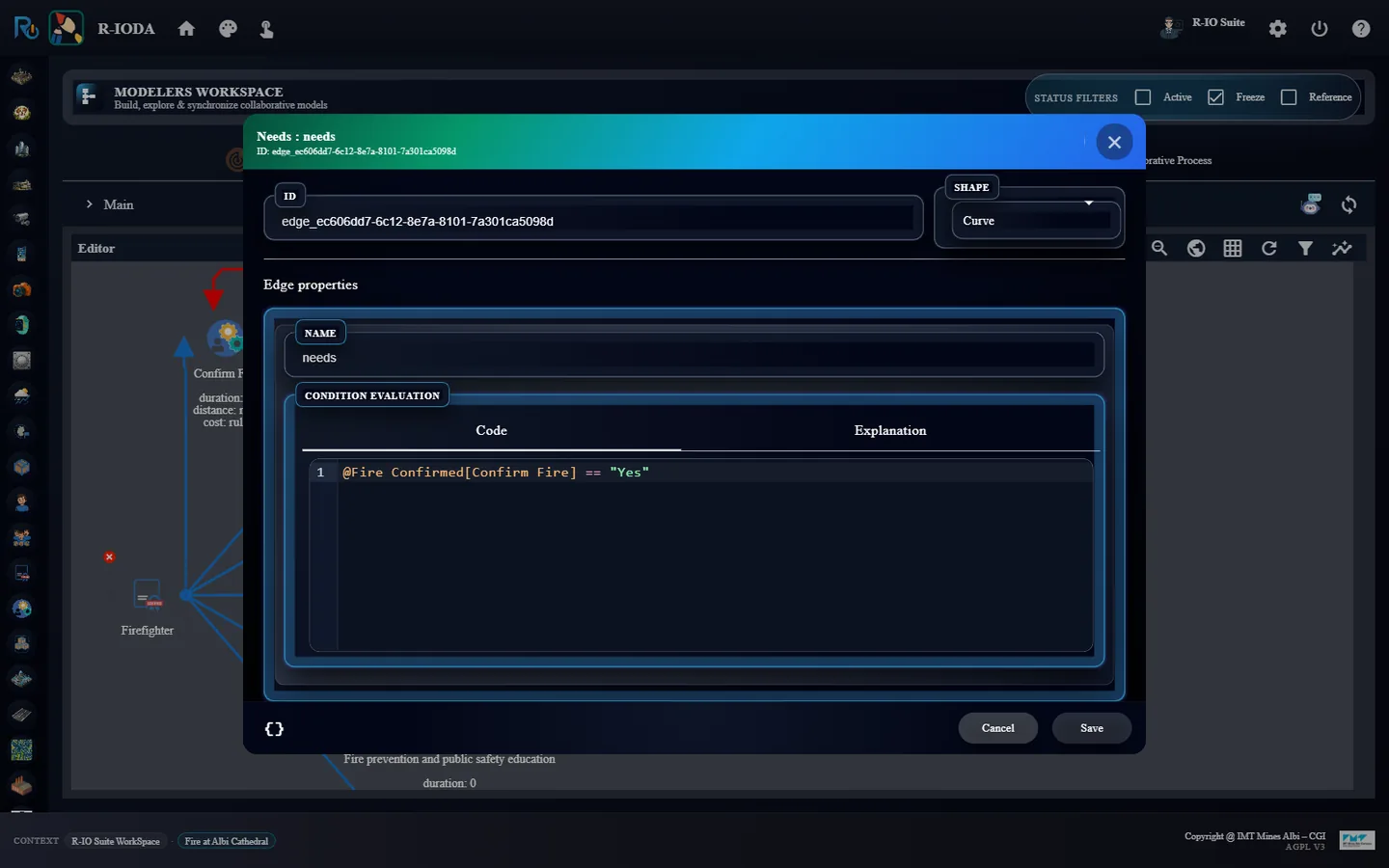Toggle the grid icon in editor toolbar
This screenshot has height=868, width=1389.
[x=1233, y=248]
